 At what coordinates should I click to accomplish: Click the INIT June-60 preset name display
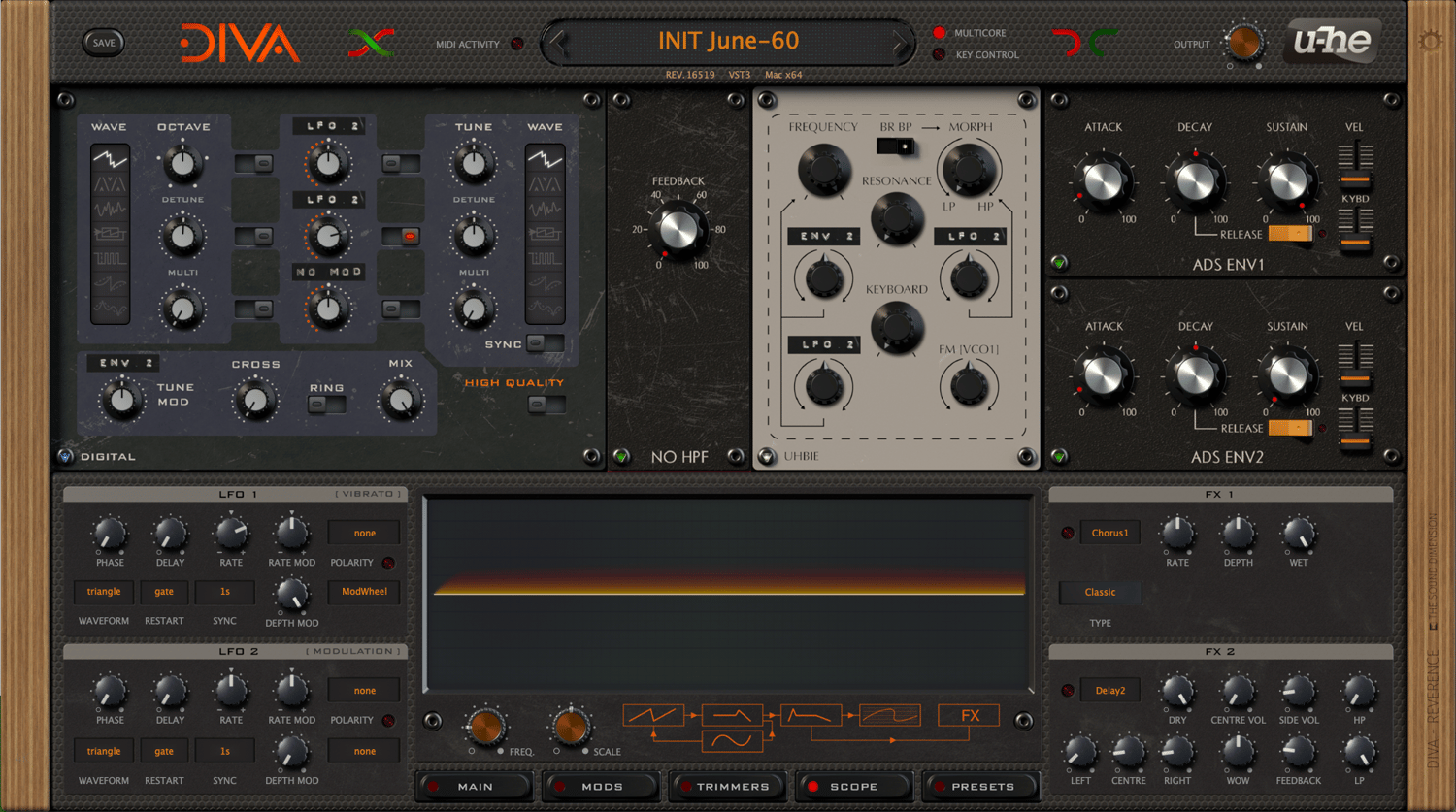(x=729, y=41)
